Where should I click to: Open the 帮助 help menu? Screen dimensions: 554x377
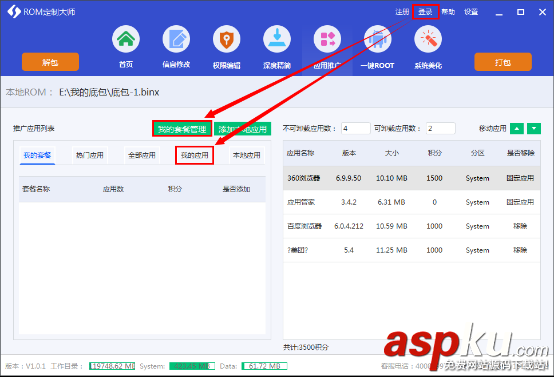click(448, 12)
